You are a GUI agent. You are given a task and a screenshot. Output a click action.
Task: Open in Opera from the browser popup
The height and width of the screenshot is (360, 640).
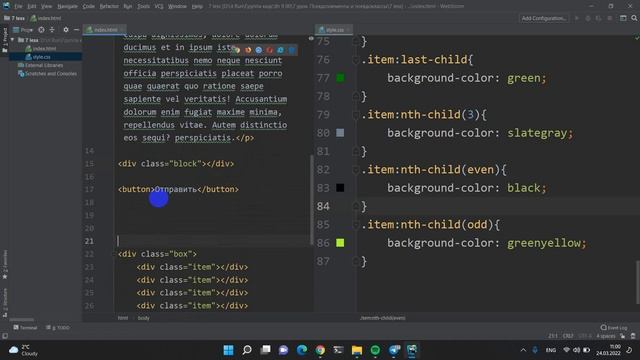click(269, 50)
